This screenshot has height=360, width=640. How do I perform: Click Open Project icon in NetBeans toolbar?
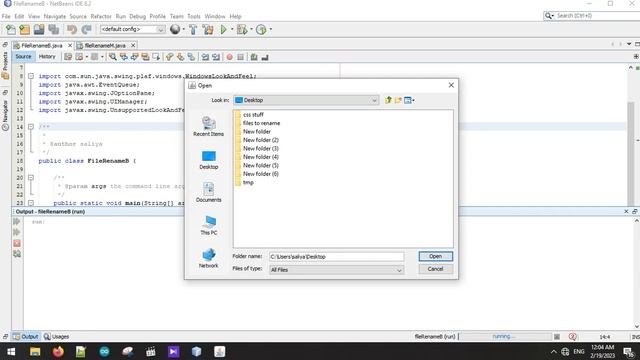(x=39, y=29)
